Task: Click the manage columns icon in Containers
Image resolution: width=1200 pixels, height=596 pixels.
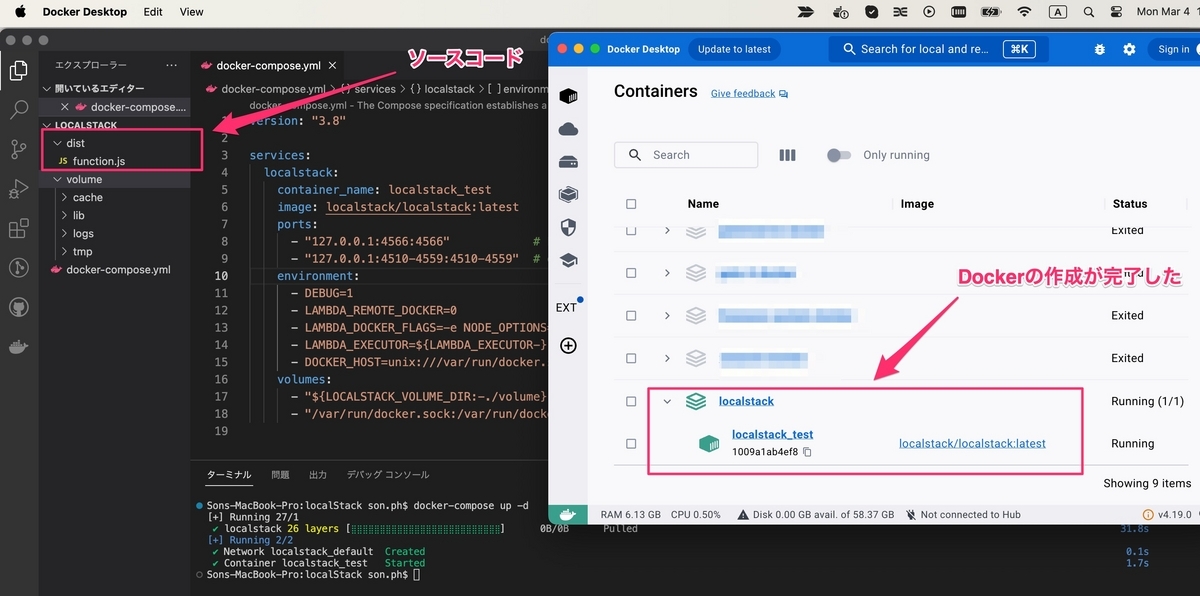Action: click(x=787, y=155)
